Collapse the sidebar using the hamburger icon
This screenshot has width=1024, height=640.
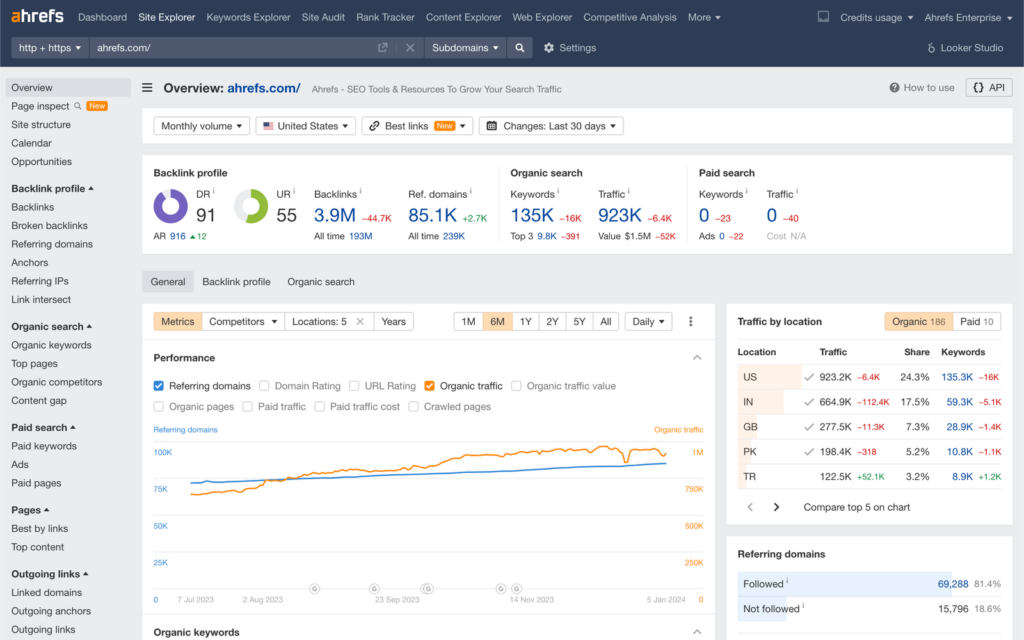coord(147,87)
